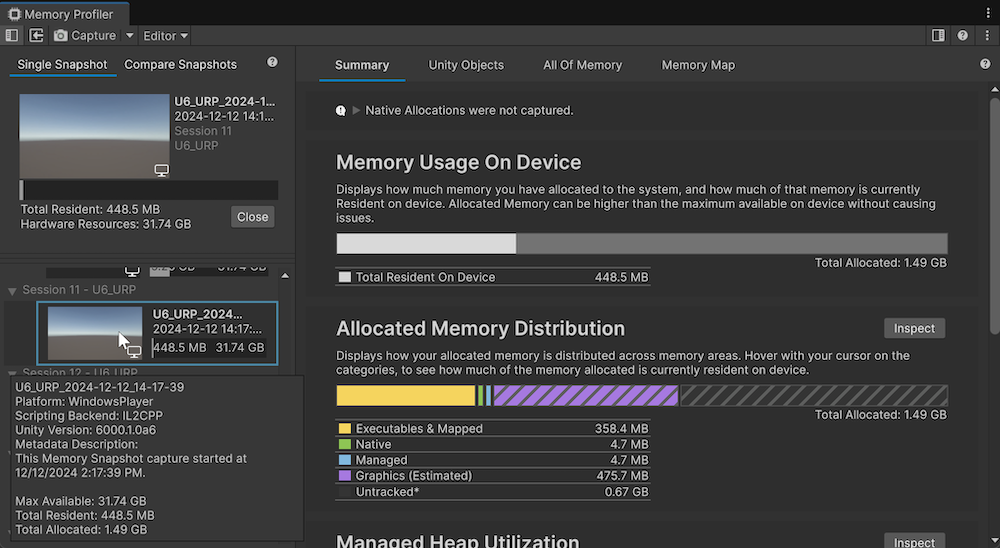The width and height of the screenshot is (1000, 548).
Task: Click the Total Resident On Device color swatch
Action: click(345, 278)
